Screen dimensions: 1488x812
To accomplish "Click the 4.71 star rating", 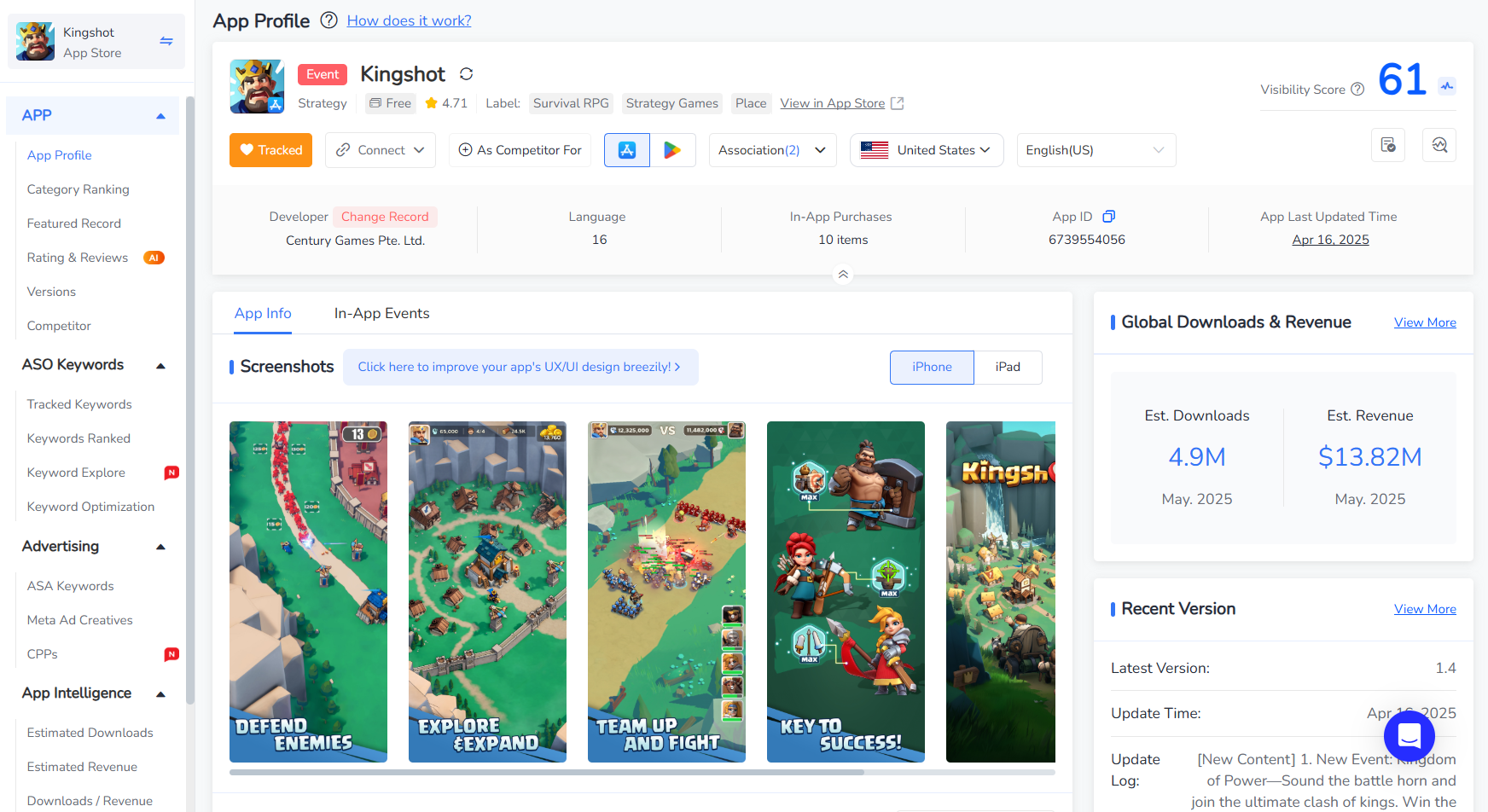I will click(x=446, y=103).
